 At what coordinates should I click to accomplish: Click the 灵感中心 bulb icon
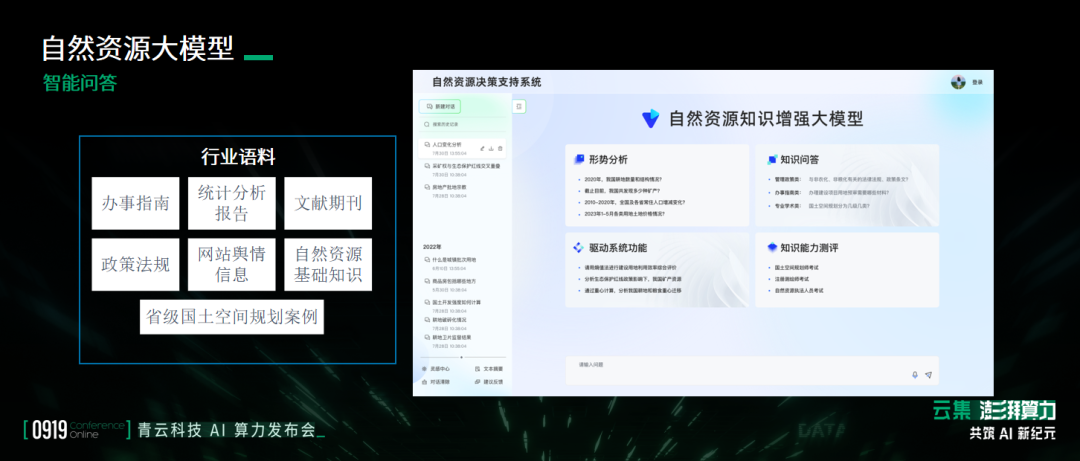[424, 369]
